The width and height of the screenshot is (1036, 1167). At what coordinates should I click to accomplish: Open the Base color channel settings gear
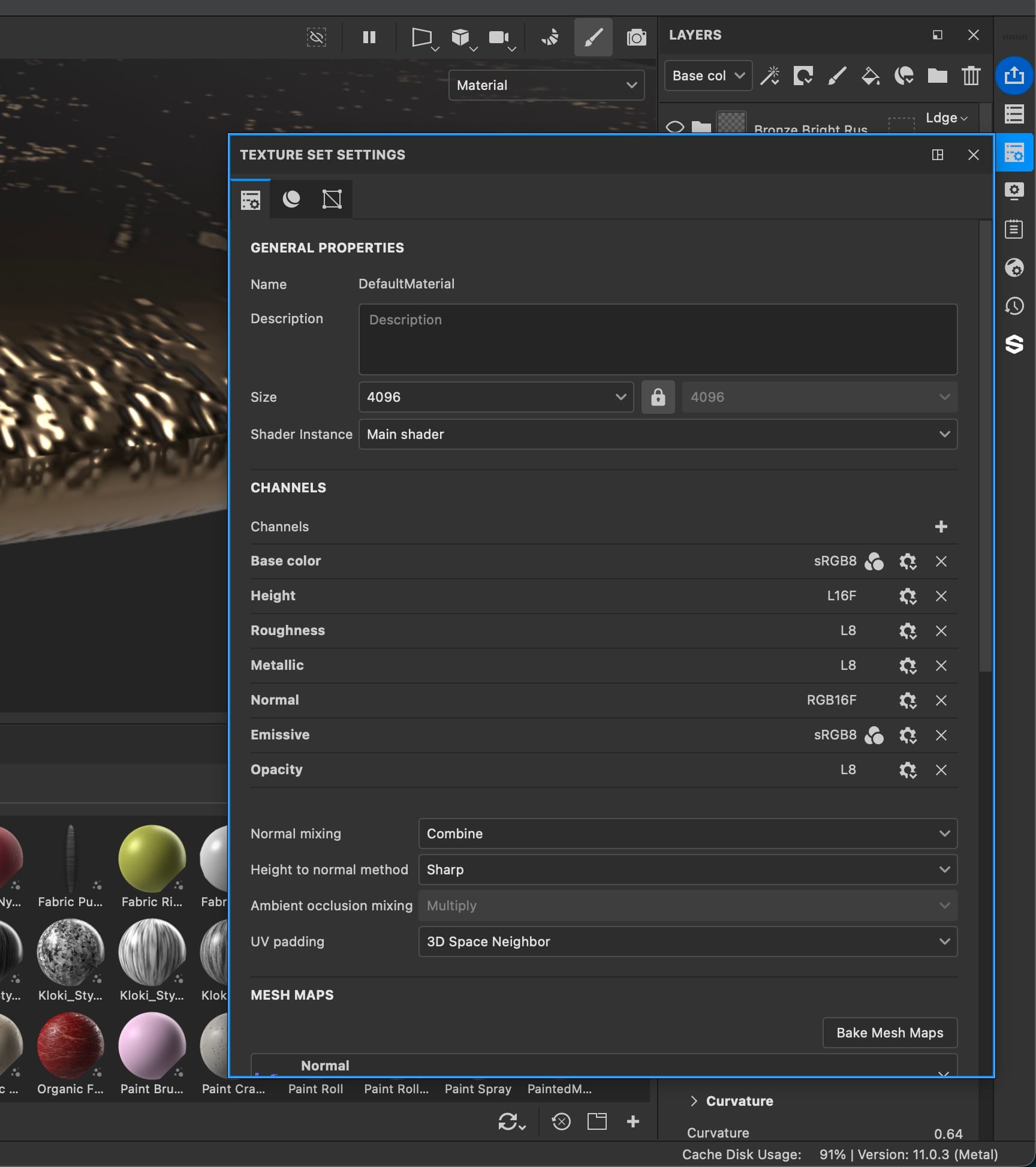[x=908, y=561]
